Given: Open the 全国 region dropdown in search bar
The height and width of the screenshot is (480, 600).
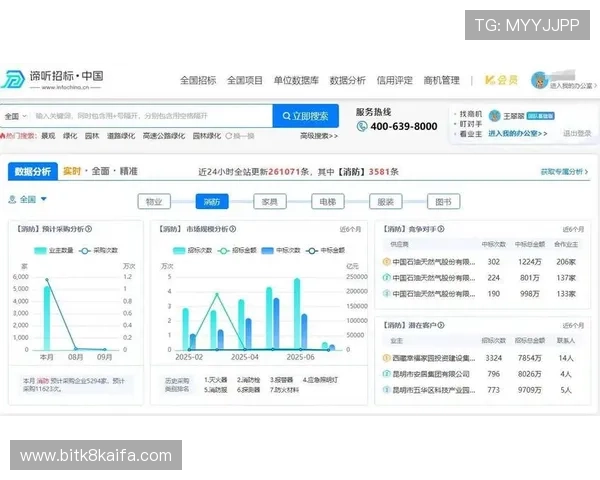Looking at the screenshot, I should (x=16, y=116).
